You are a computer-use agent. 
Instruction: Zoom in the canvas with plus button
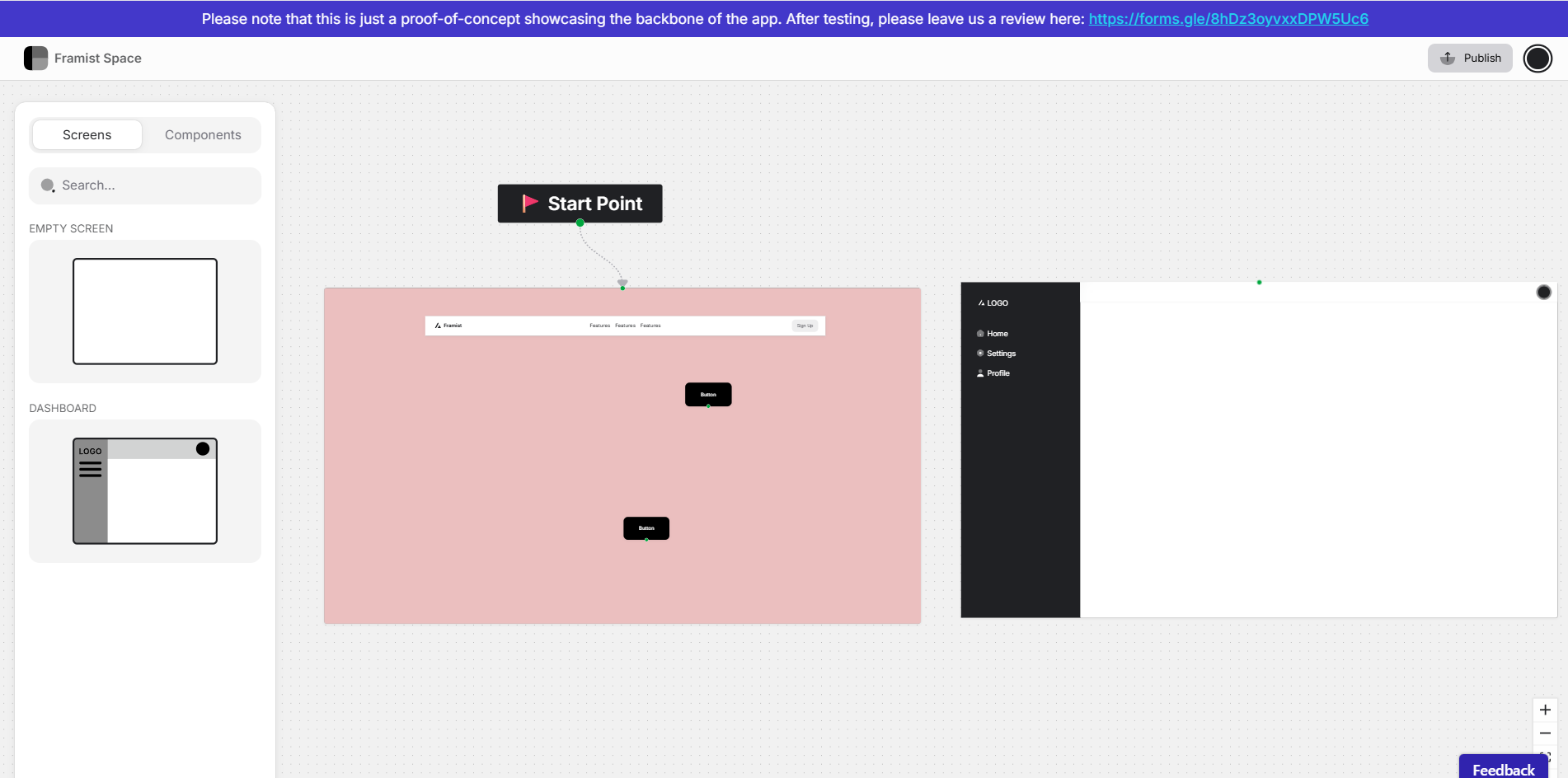(x=1545, y=710)
